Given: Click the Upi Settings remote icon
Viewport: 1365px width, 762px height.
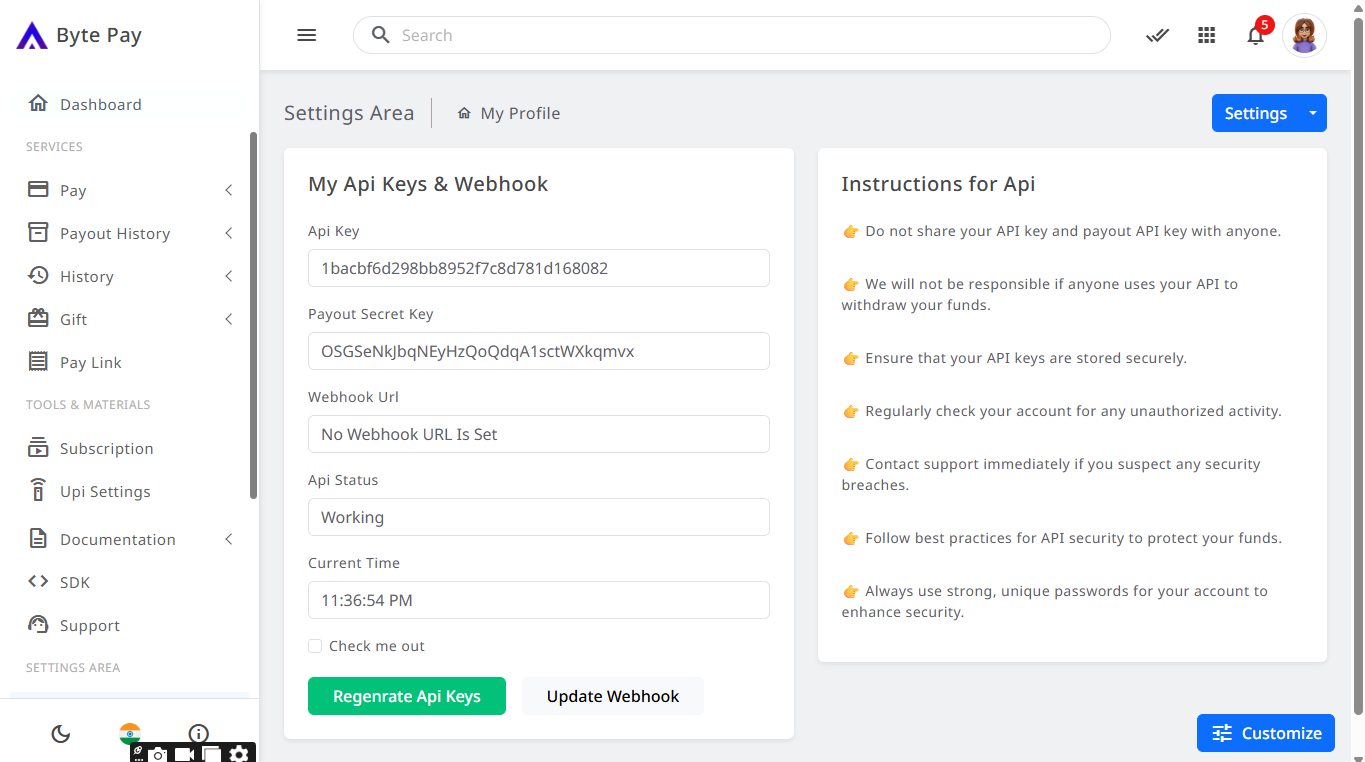Looking at the screenshot, I should tap(38, 490).
